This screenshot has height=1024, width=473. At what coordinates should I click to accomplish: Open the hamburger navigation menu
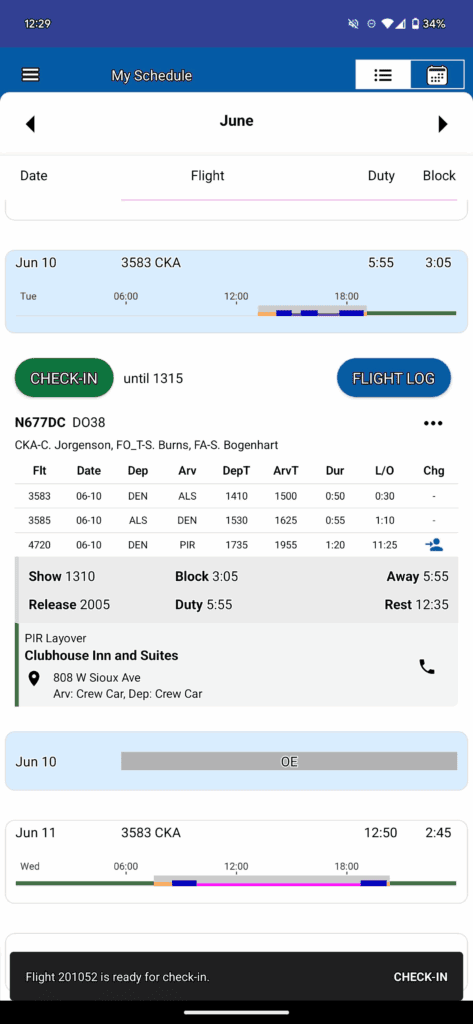pos(31,75)
